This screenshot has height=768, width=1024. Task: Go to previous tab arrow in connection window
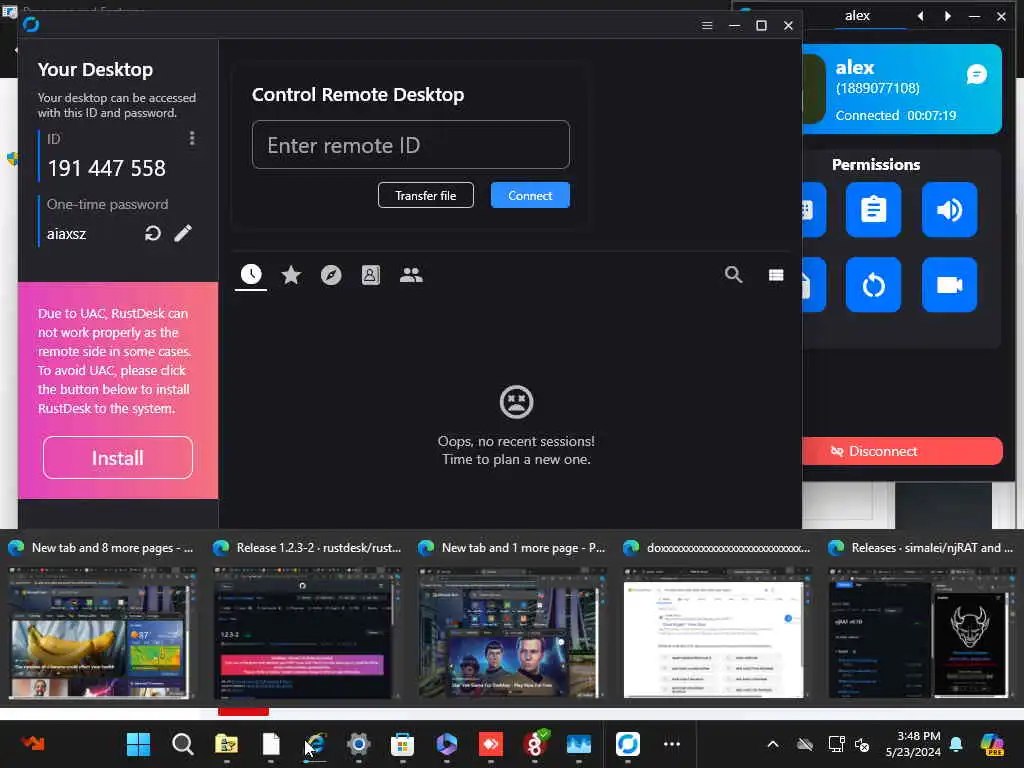920,16
